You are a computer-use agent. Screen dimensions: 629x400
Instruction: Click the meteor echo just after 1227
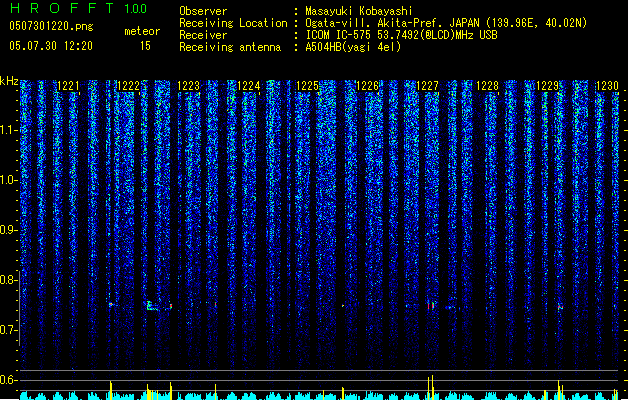(431, 306)
